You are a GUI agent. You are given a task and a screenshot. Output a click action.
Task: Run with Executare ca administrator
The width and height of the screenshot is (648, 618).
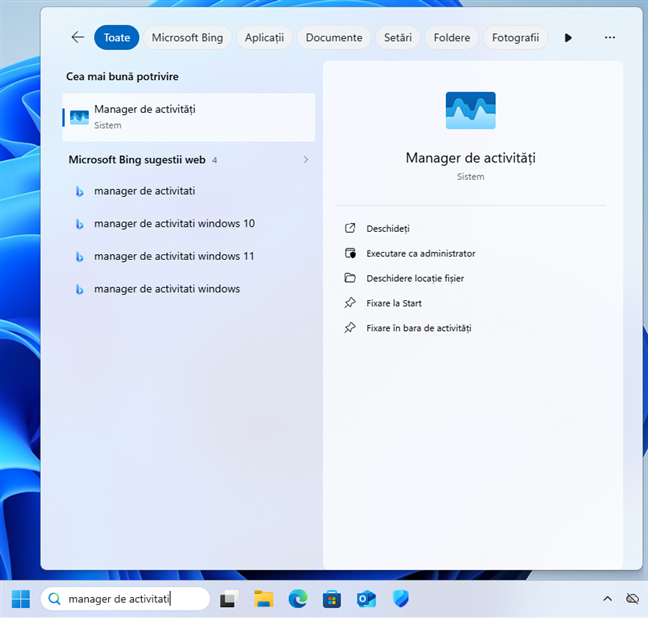421,253
